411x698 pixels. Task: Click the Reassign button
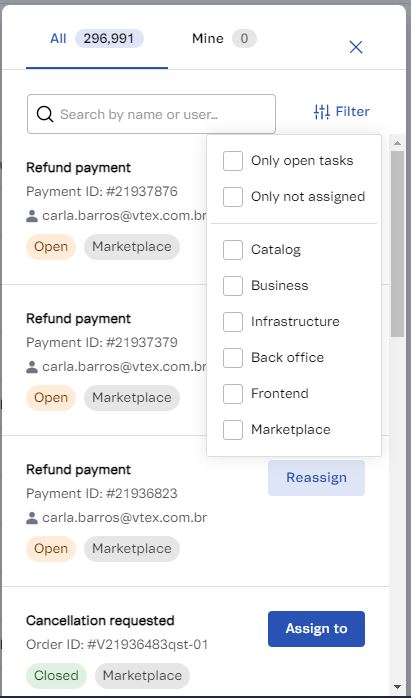[316, 478]
